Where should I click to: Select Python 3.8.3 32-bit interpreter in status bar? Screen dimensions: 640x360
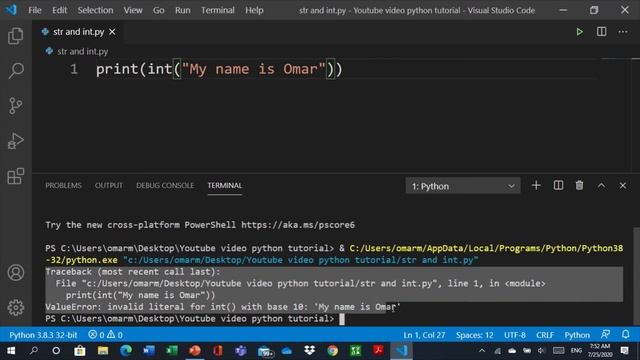click(43, 335)
